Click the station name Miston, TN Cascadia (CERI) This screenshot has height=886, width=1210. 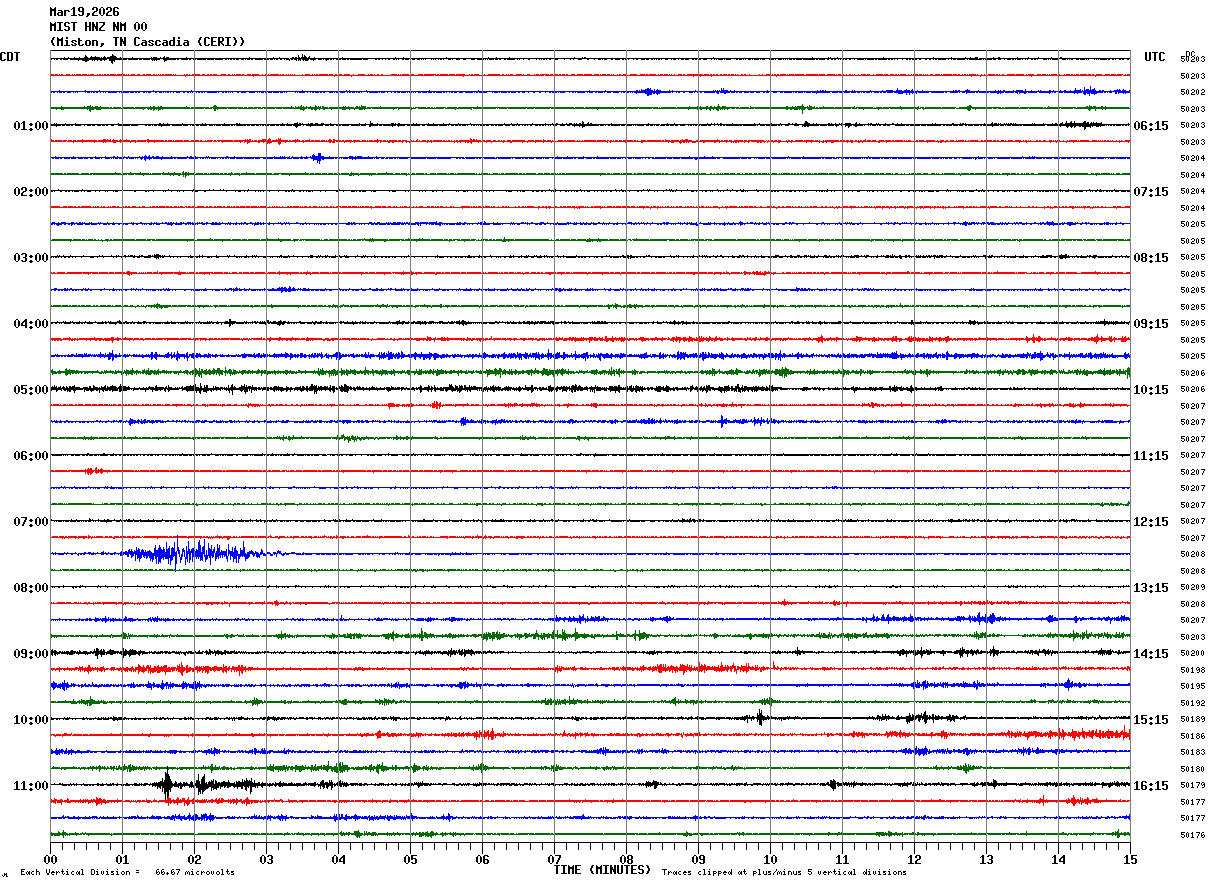pos(147,41)
